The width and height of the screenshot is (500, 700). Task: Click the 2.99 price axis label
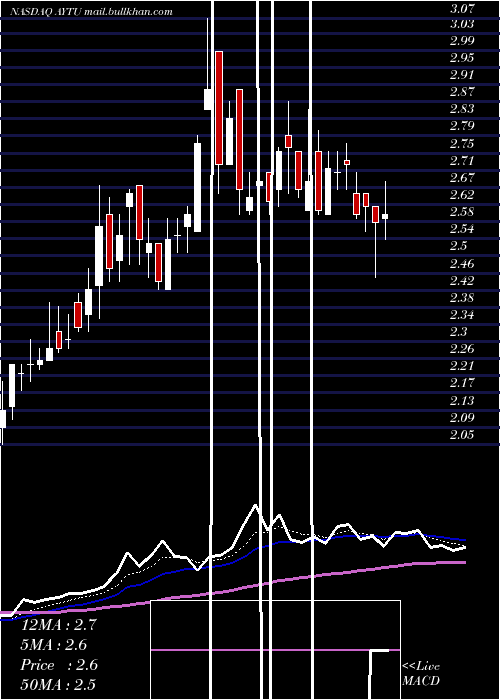coord(462,41)
